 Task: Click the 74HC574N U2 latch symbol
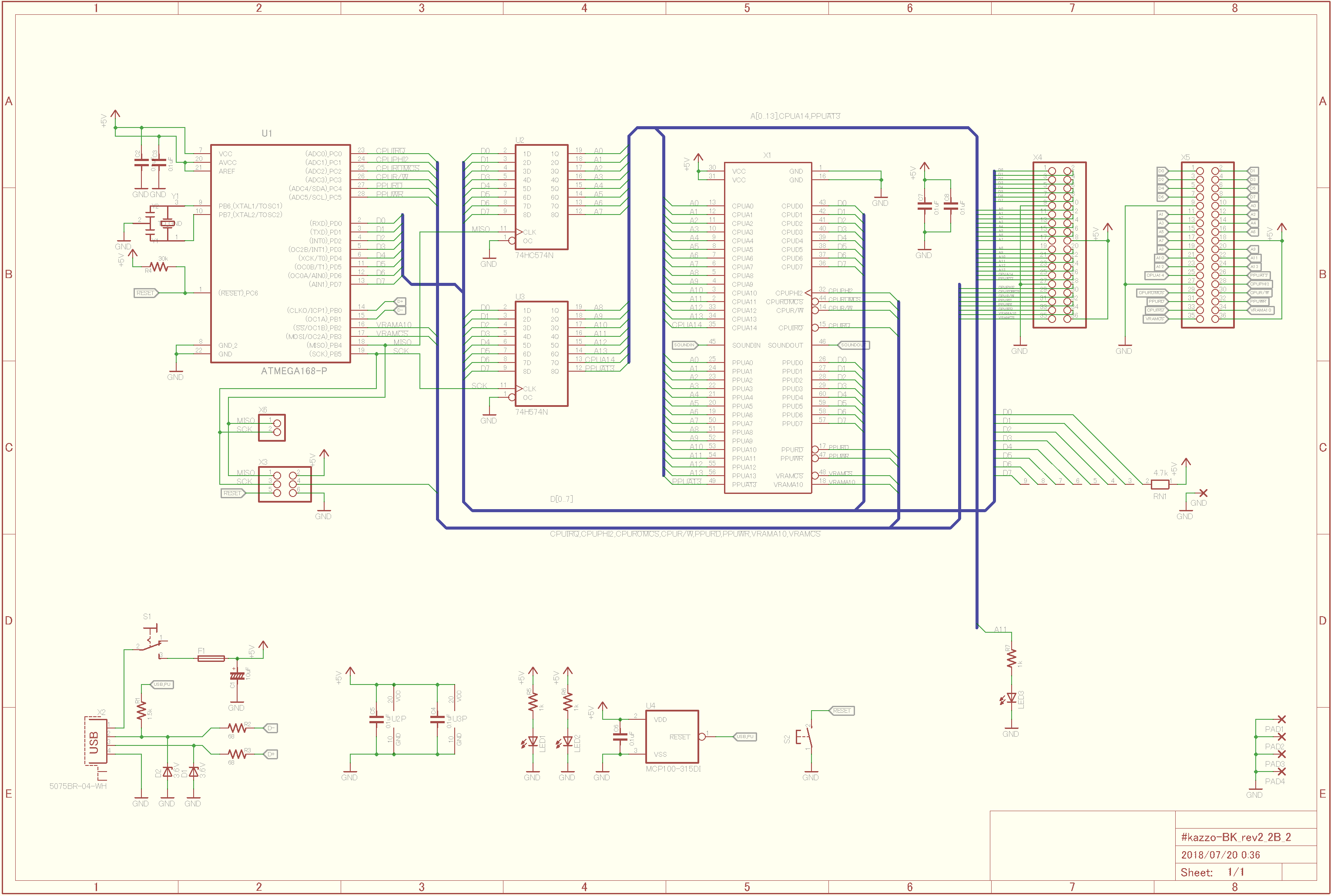click(541, 197)
